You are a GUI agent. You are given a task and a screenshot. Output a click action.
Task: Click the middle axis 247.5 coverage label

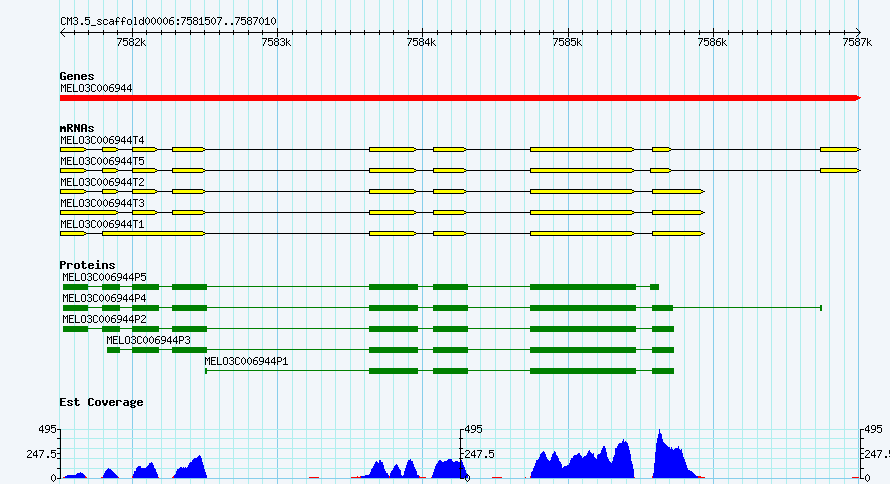tap(480, 454)
